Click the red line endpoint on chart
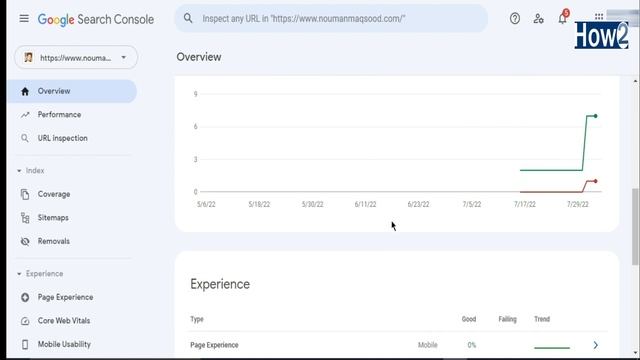 click(596, 181)
